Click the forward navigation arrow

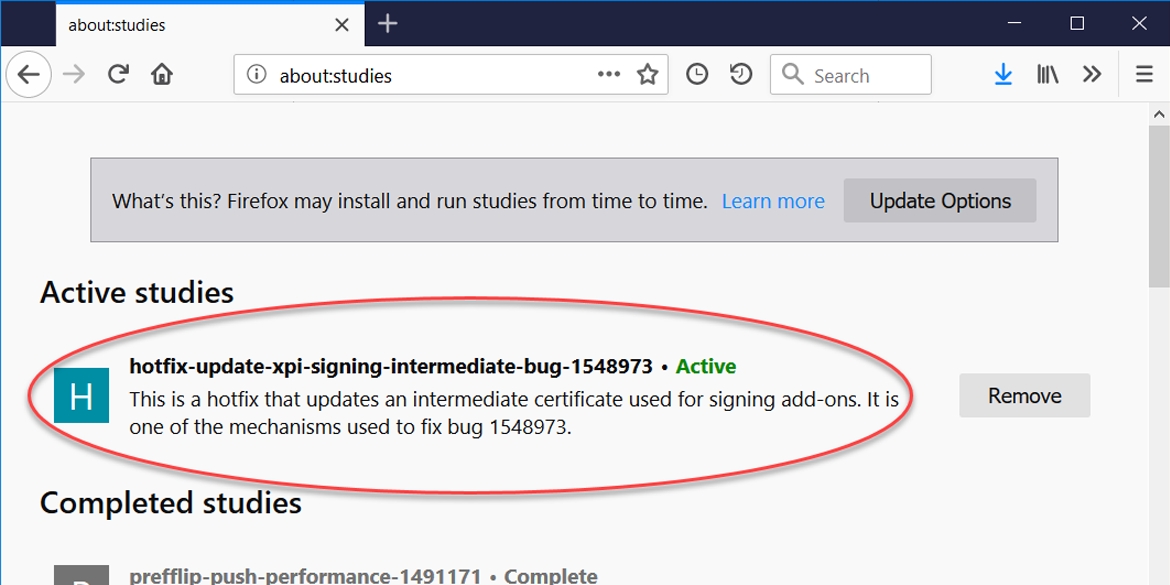pyautogui.click(x=73, y=75)
